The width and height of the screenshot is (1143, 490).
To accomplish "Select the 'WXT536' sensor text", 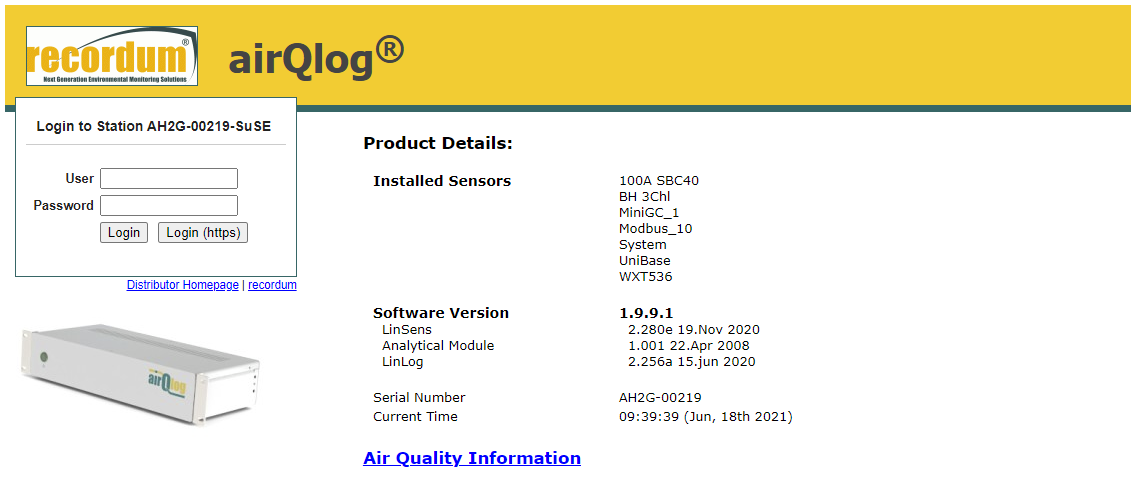I will [645, 277].
